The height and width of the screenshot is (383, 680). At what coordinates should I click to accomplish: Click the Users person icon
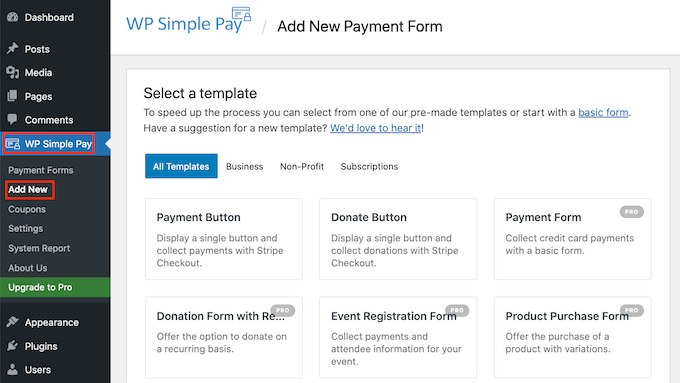13,370
